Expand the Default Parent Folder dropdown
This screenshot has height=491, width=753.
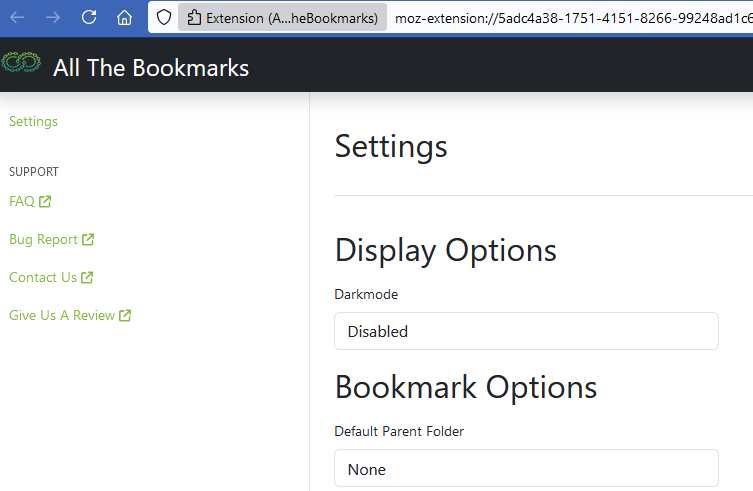[x=526, y=468]
